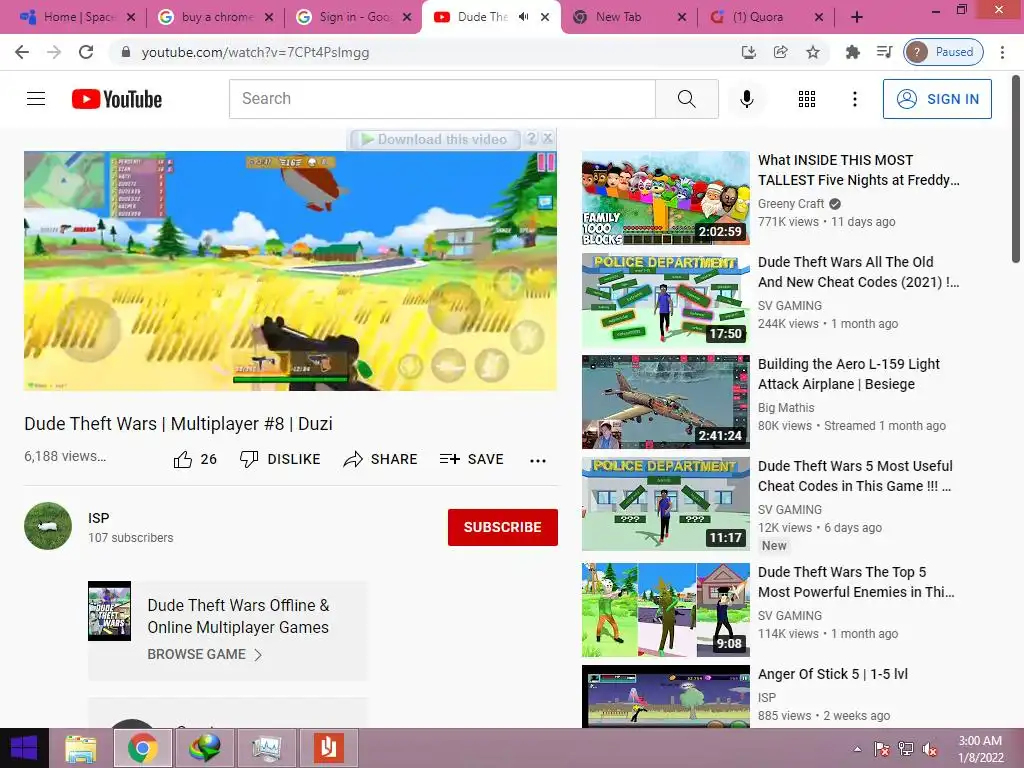The width and height of the screenshot is (1024, 768).
Task: Open Top 5 Most Powerful Enemies thumbnail
Action: (665, 610)
